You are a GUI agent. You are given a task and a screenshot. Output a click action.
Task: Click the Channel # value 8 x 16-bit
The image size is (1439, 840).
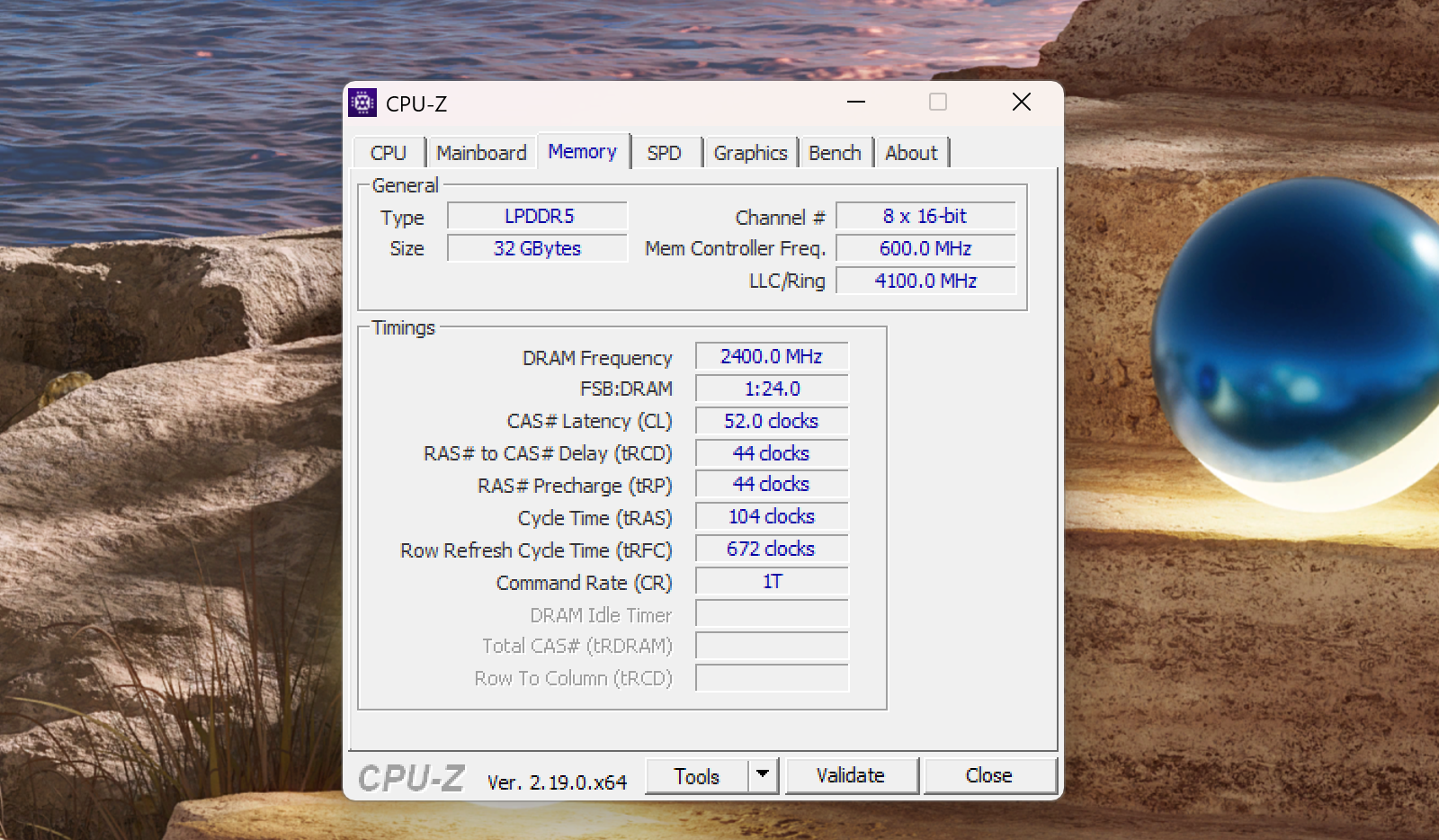point(925,216)
